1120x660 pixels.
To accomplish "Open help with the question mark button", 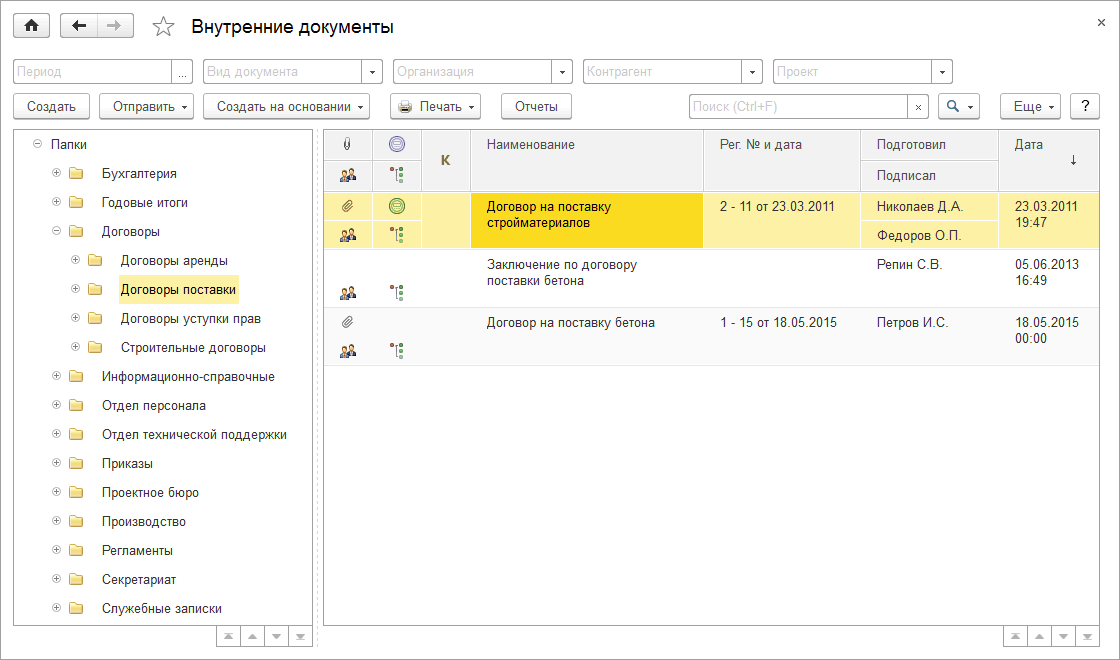I will tap(1085, 106).
